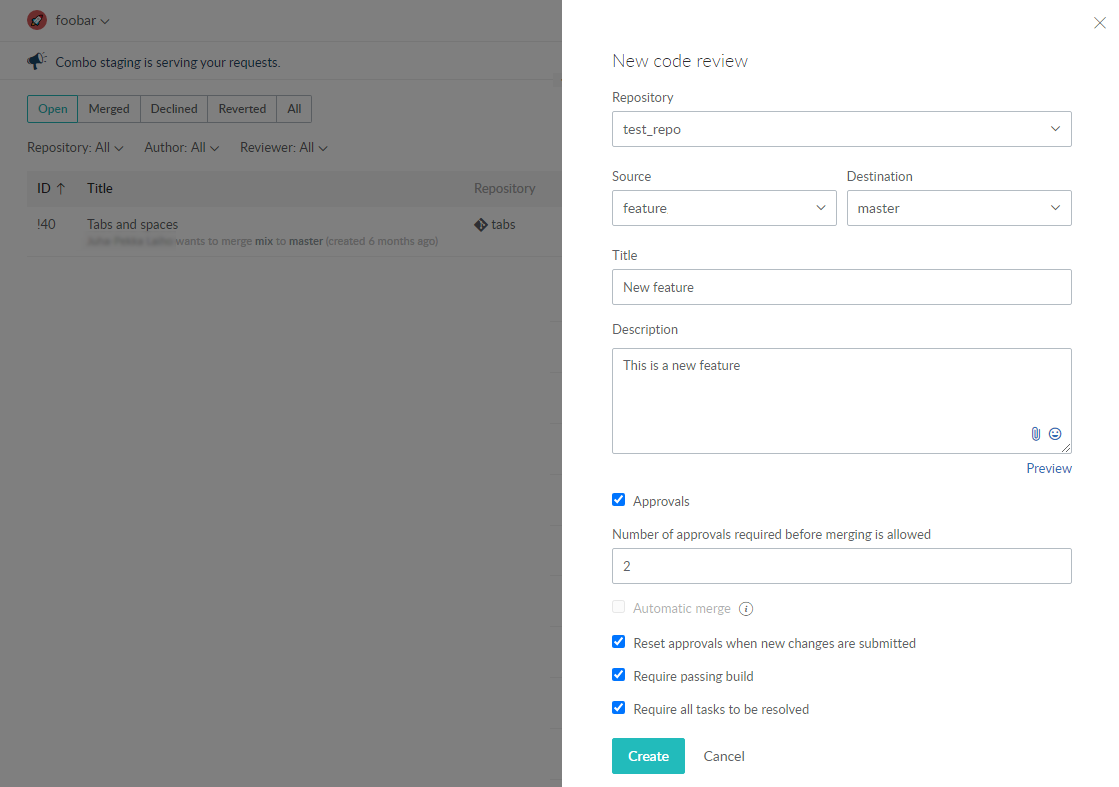Click inside the Title field showing New feature
This screenshot has height=787, width=1119.
point(841,287)
